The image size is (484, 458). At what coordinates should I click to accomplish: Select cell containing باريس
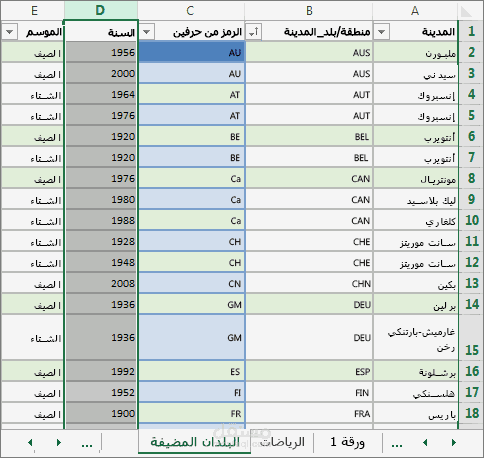[x=415, y=413]
